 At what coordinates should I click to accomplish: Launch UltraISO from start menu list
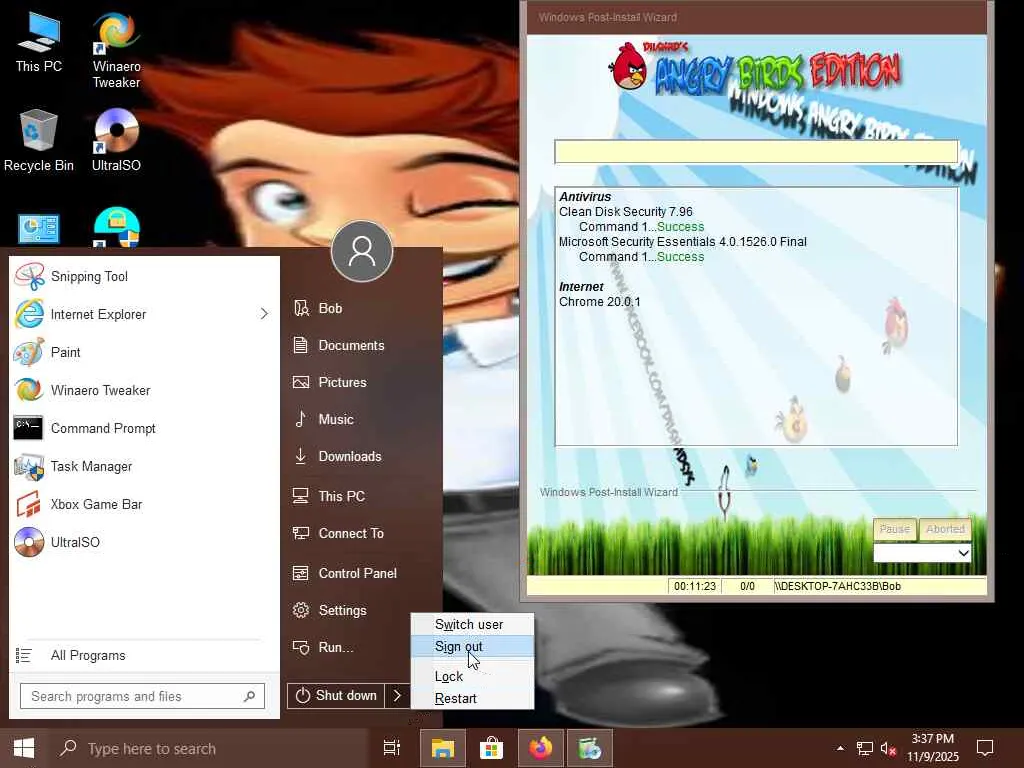tap(144, 541)
